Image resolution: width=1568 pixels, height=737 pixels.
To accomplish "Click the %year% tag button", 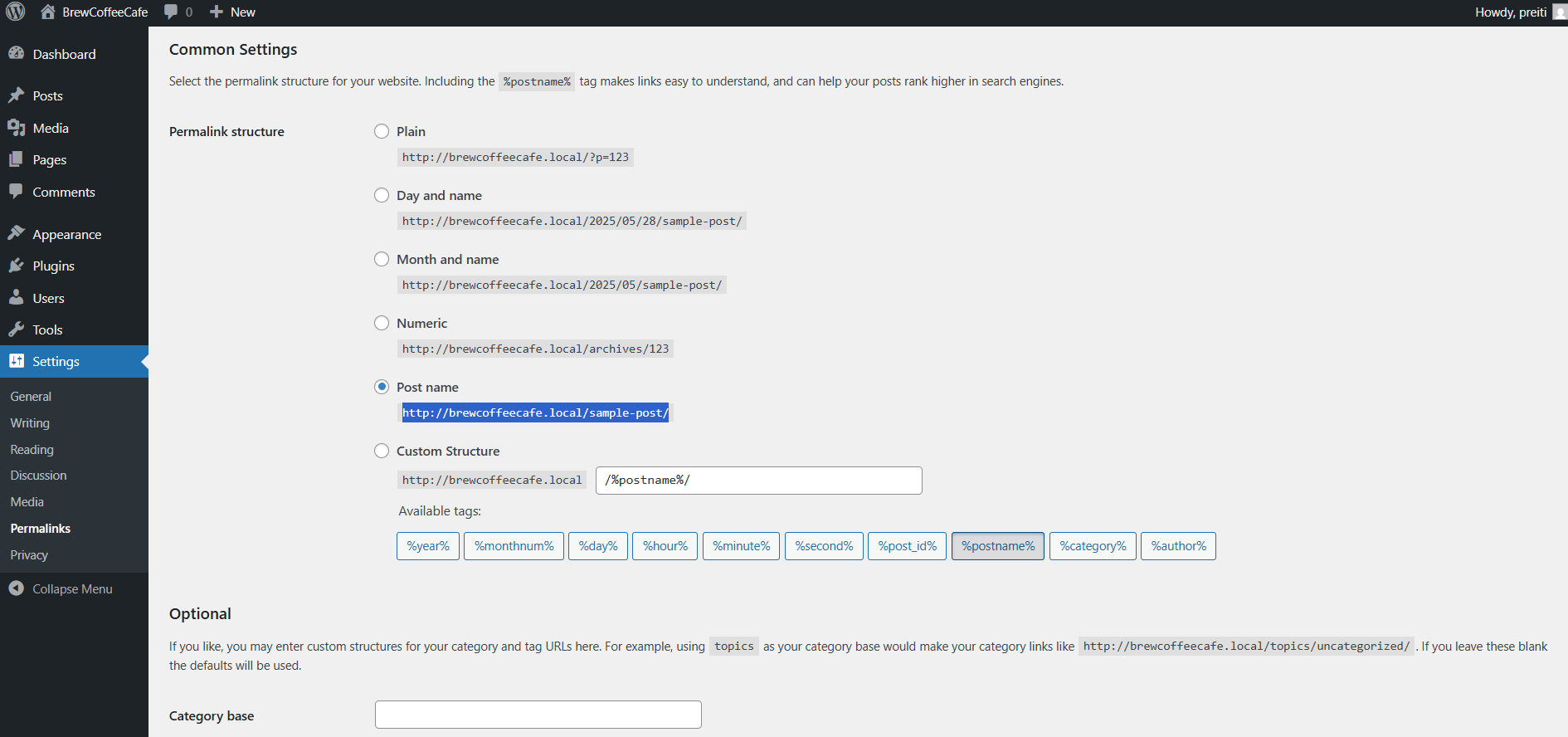I will (x=428, y=546).
